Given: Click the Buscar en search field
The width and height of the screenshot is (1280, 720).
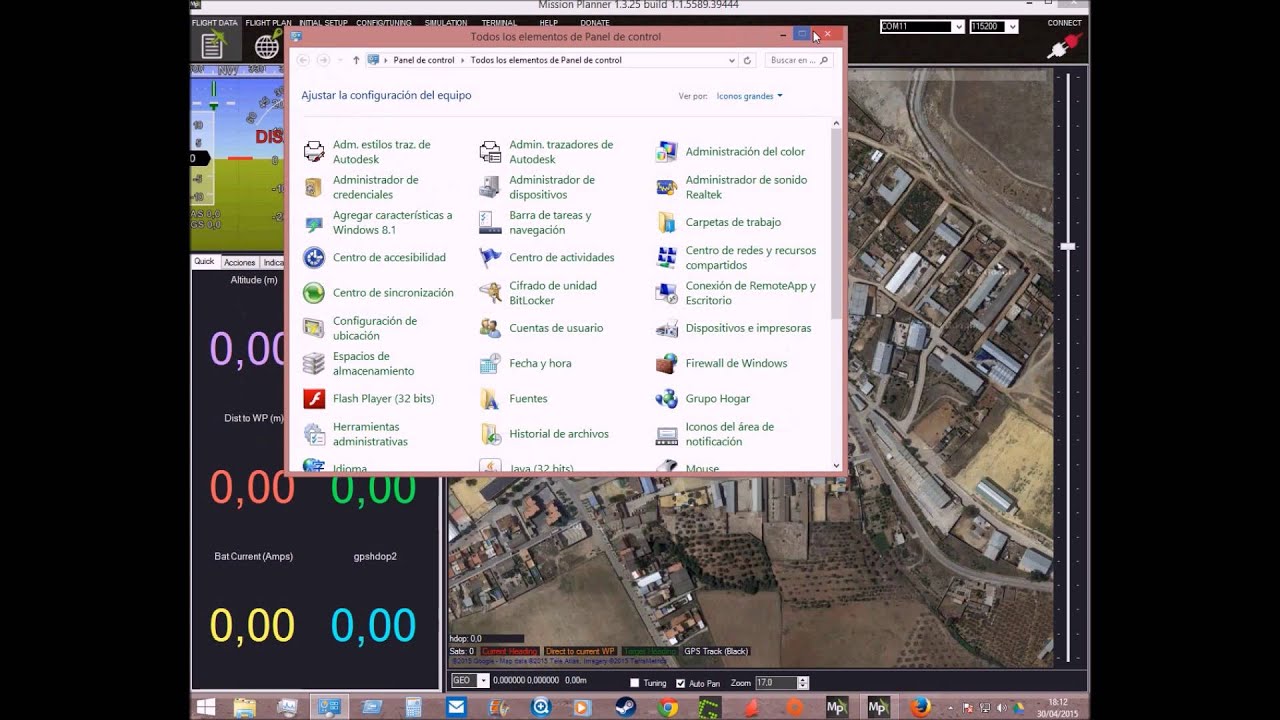Looking at the screenshot, I should [799, 60].
